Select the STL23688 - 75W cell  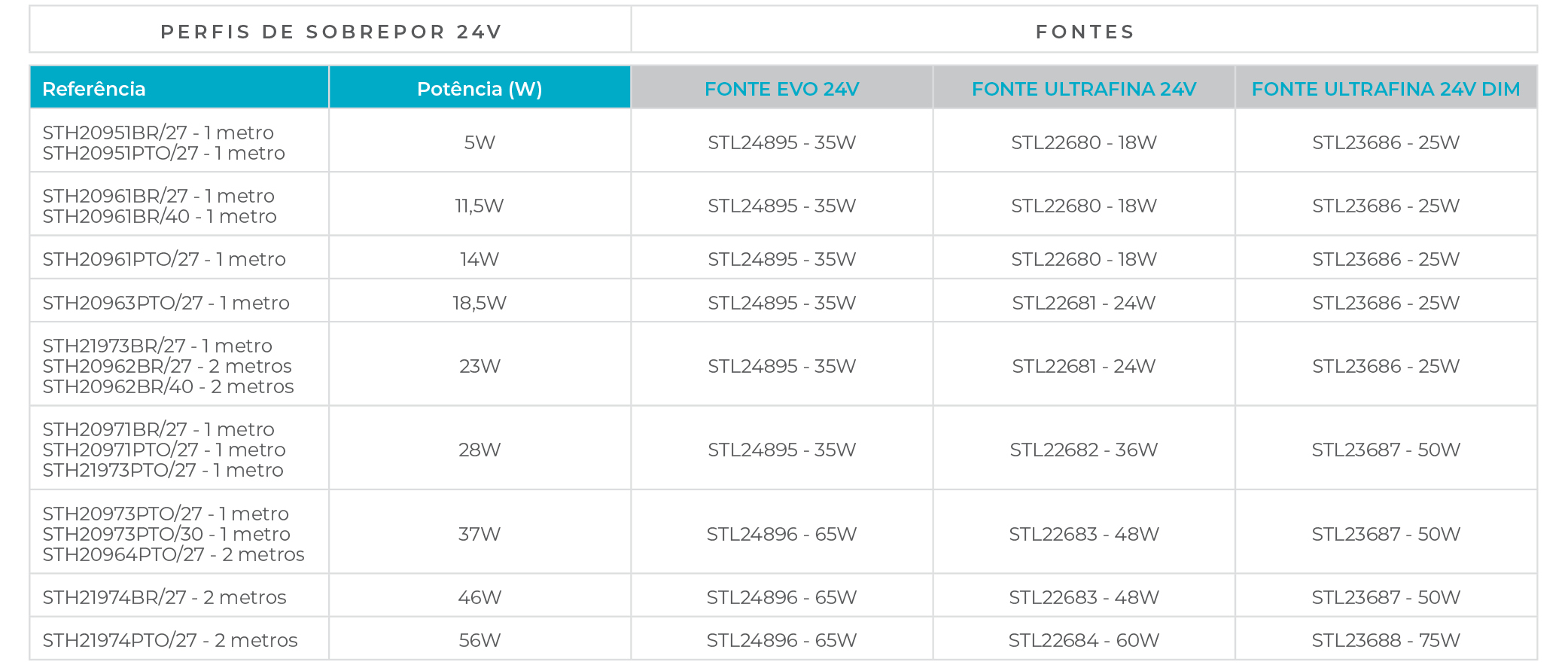tap(1386, 640)
